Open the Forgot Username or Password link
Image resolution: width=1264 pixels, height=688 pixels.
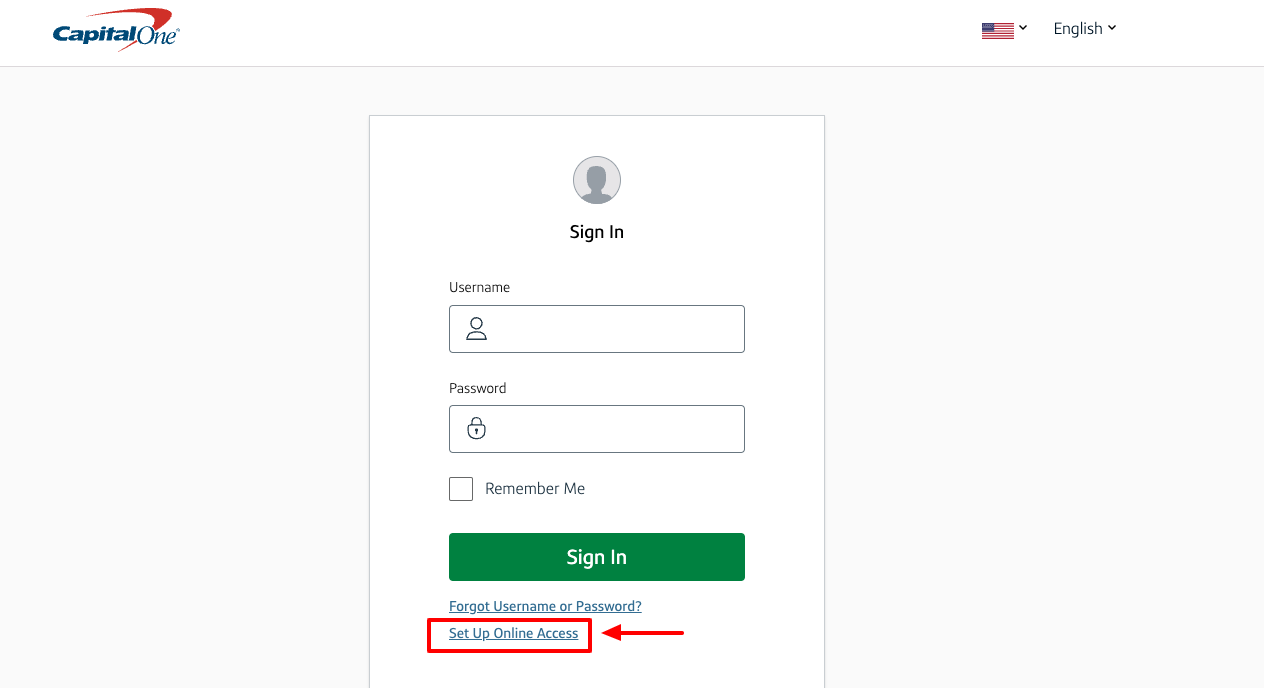pyautogui.click(x=545, y=606)
